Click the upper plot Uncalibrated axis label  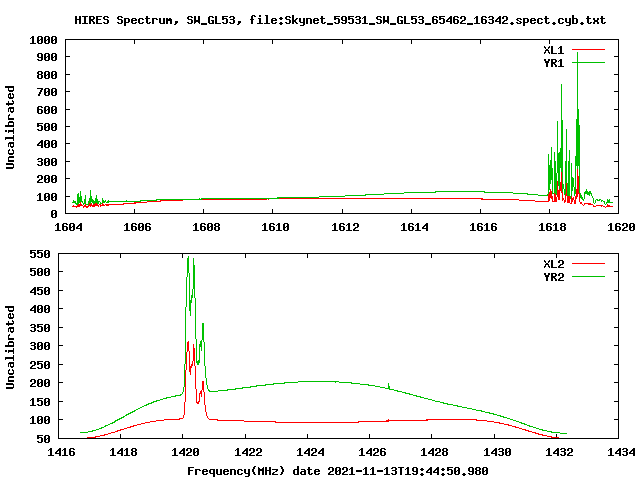10,127
